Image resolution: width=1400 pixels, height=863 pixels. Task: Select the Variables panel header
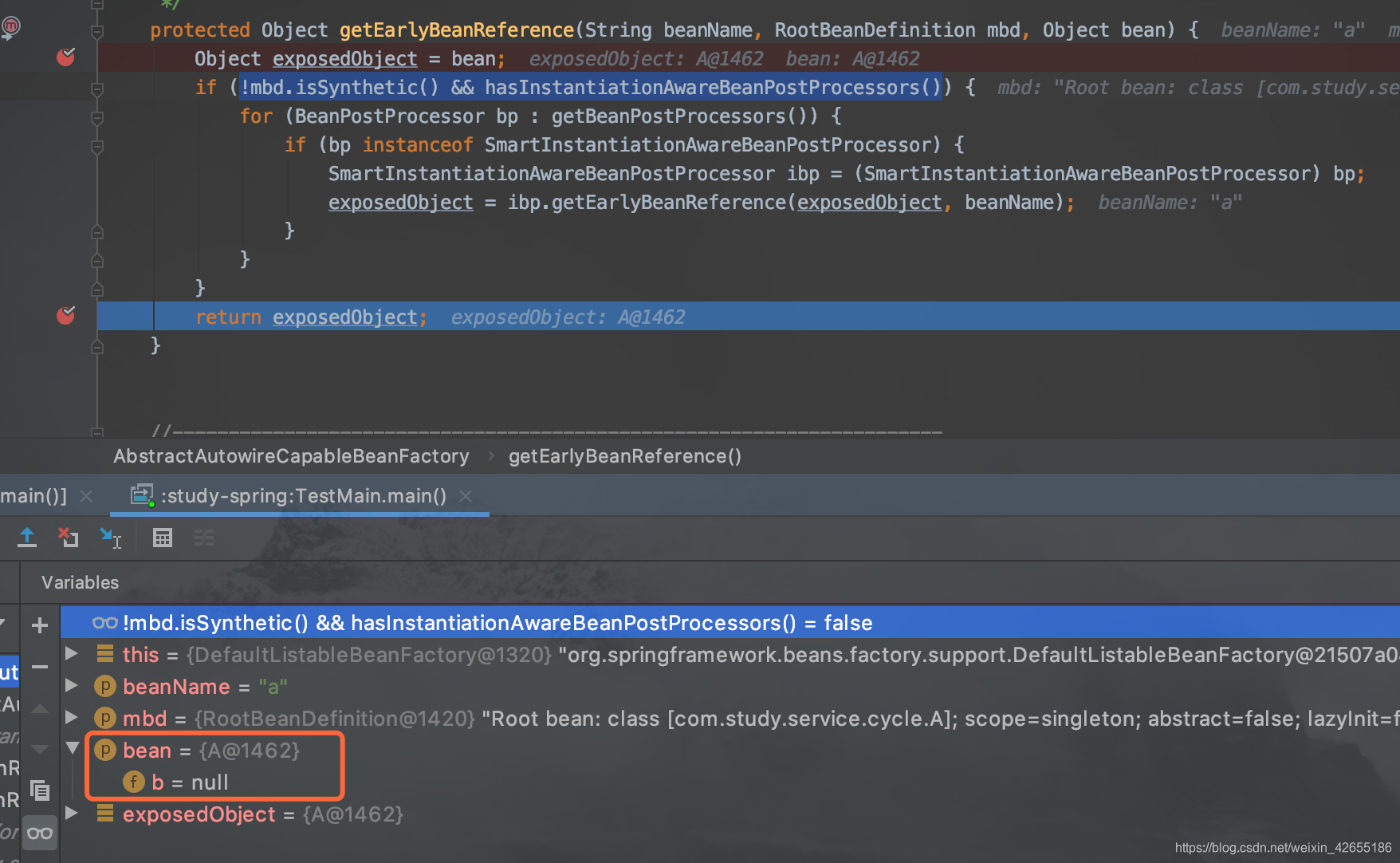(80, 583)
